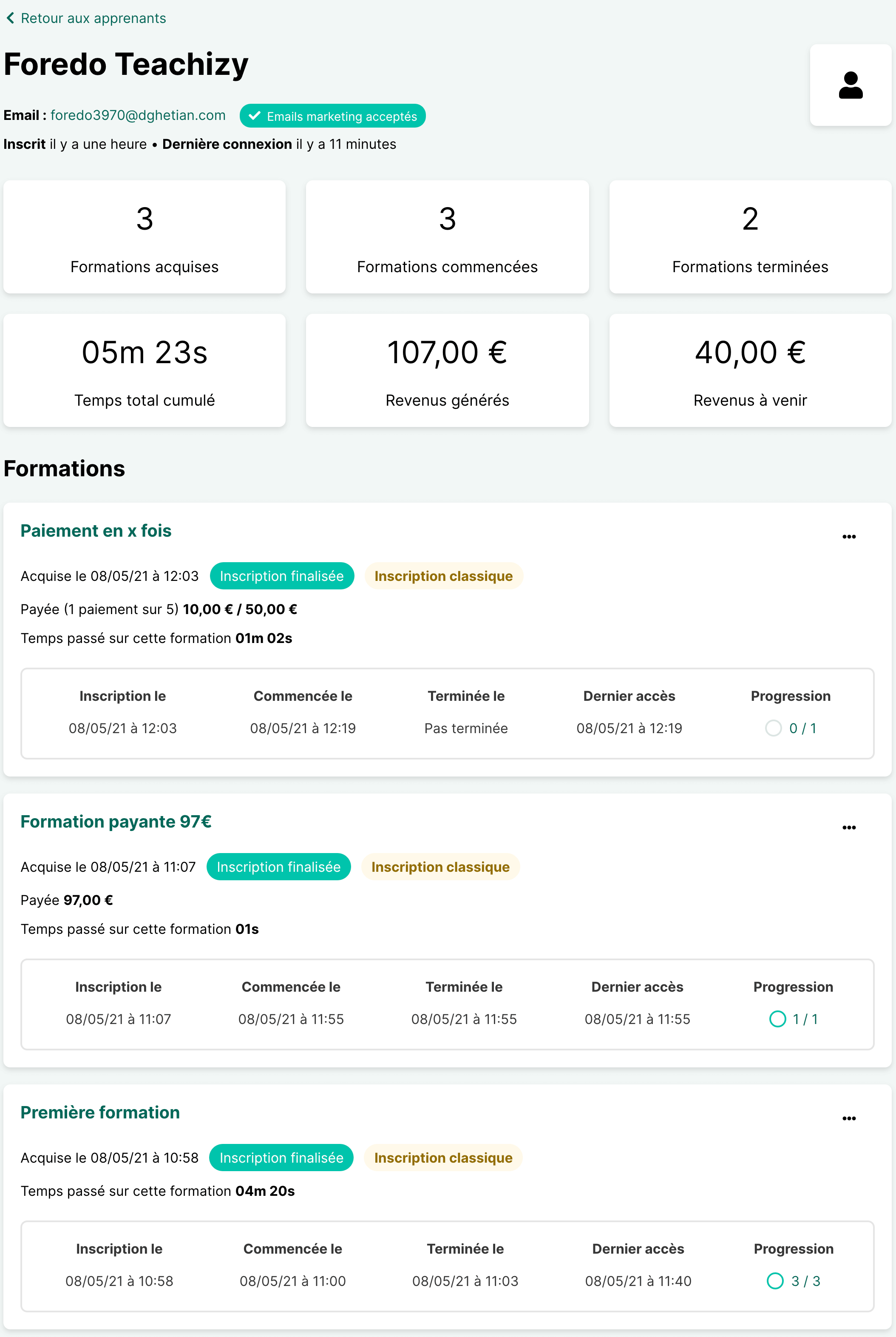Click Inscription classique badge under Paiement en x fois

443,576
